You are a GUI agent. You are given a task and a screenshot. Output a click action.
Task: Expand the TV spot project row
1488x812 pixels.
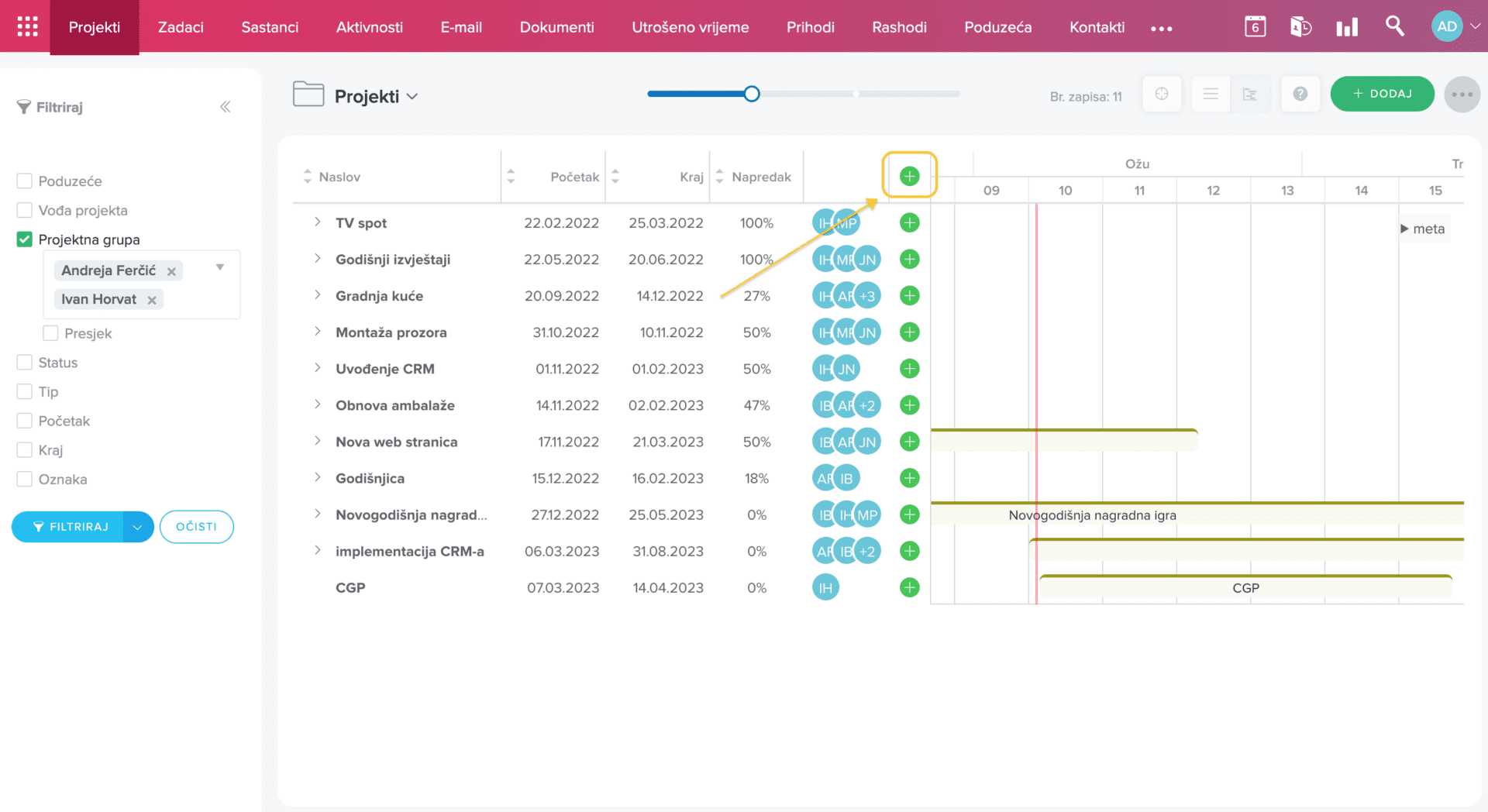317,222
